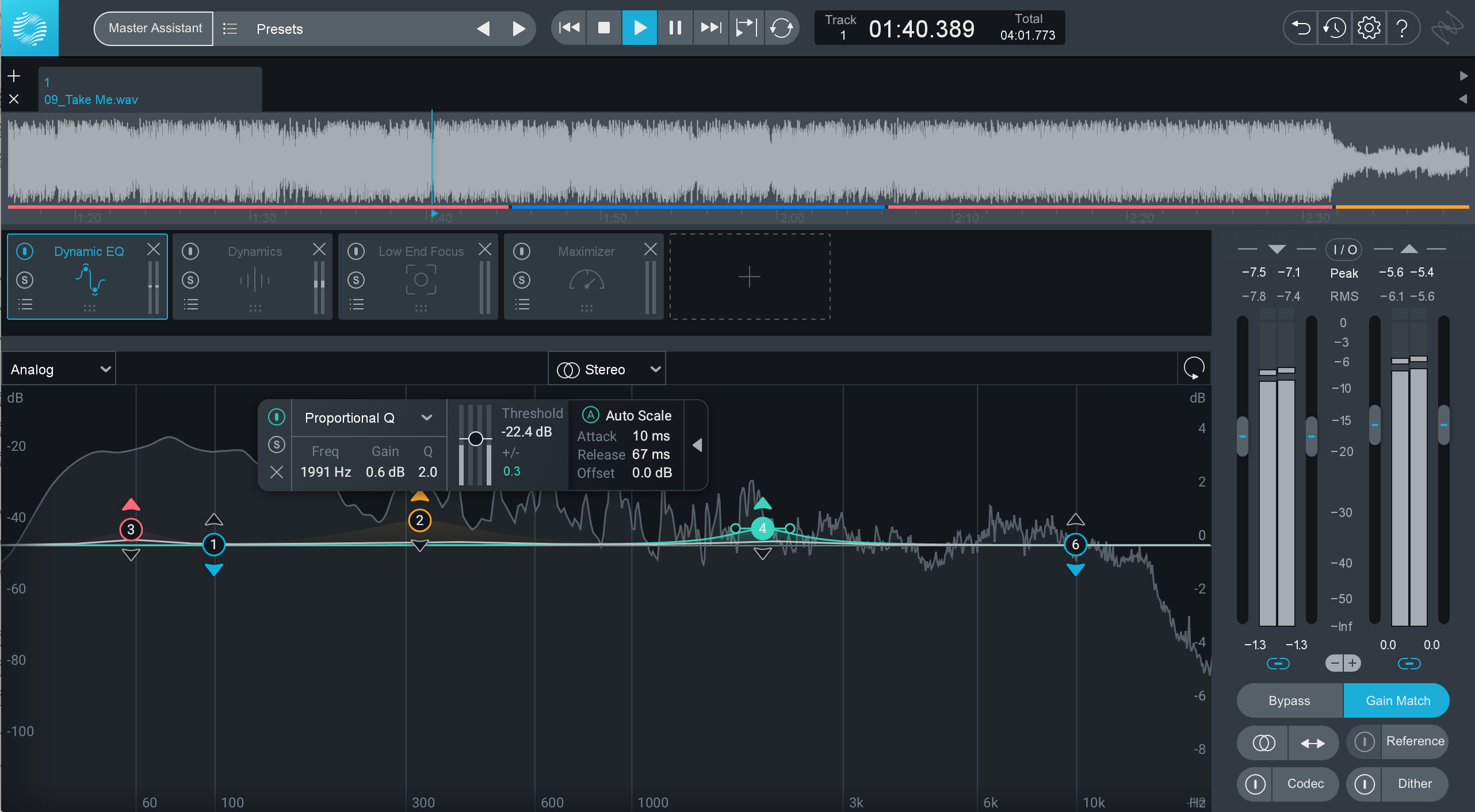Select EQ node 3
This screenshot has height=812, width=1475.
click(x=131, y=530)
